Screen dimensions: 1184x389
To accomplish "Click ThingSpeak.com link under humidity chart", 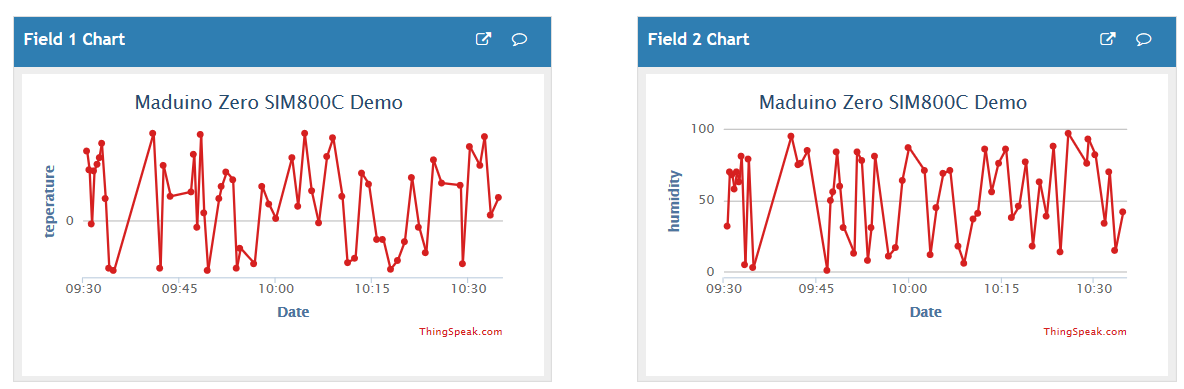I will pyautogui.click(x=1085, y=332).
